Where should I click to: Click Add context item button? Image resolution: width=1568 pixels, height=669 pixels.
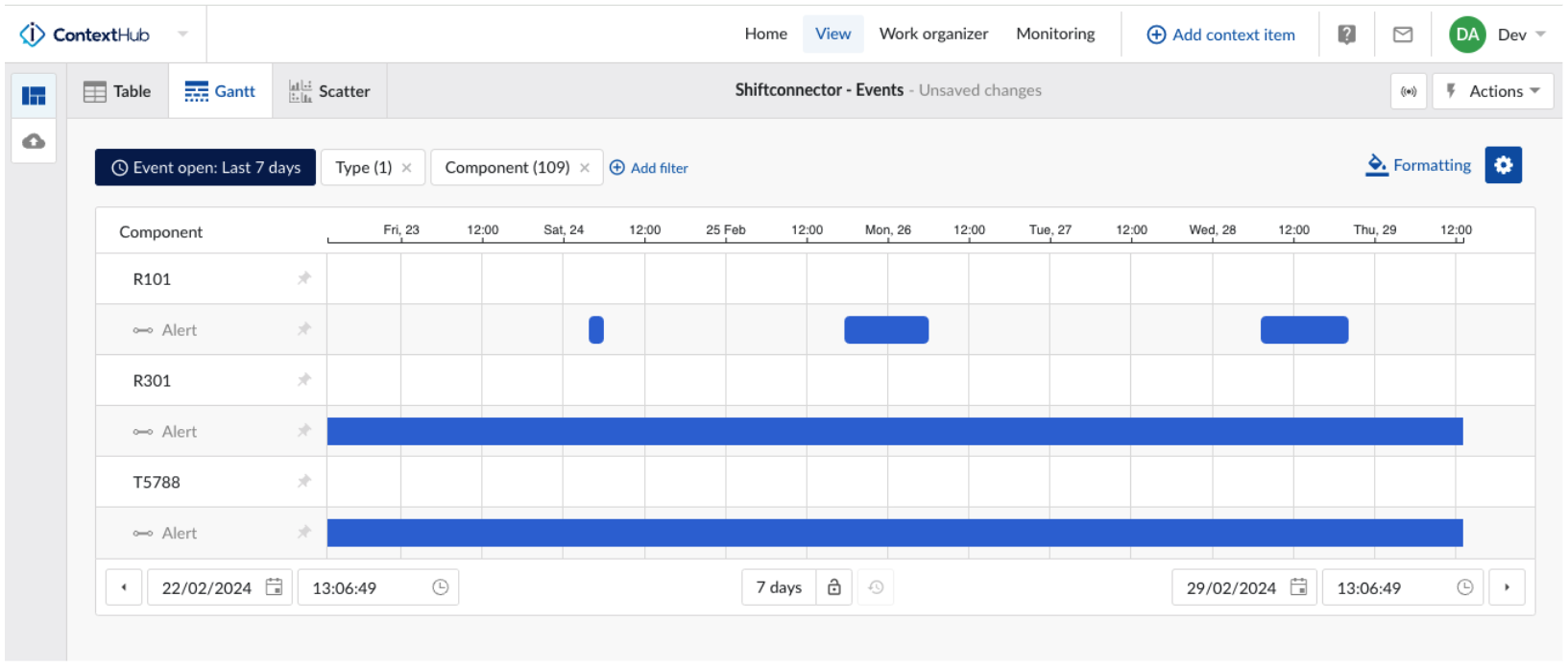coord(1220,35)
